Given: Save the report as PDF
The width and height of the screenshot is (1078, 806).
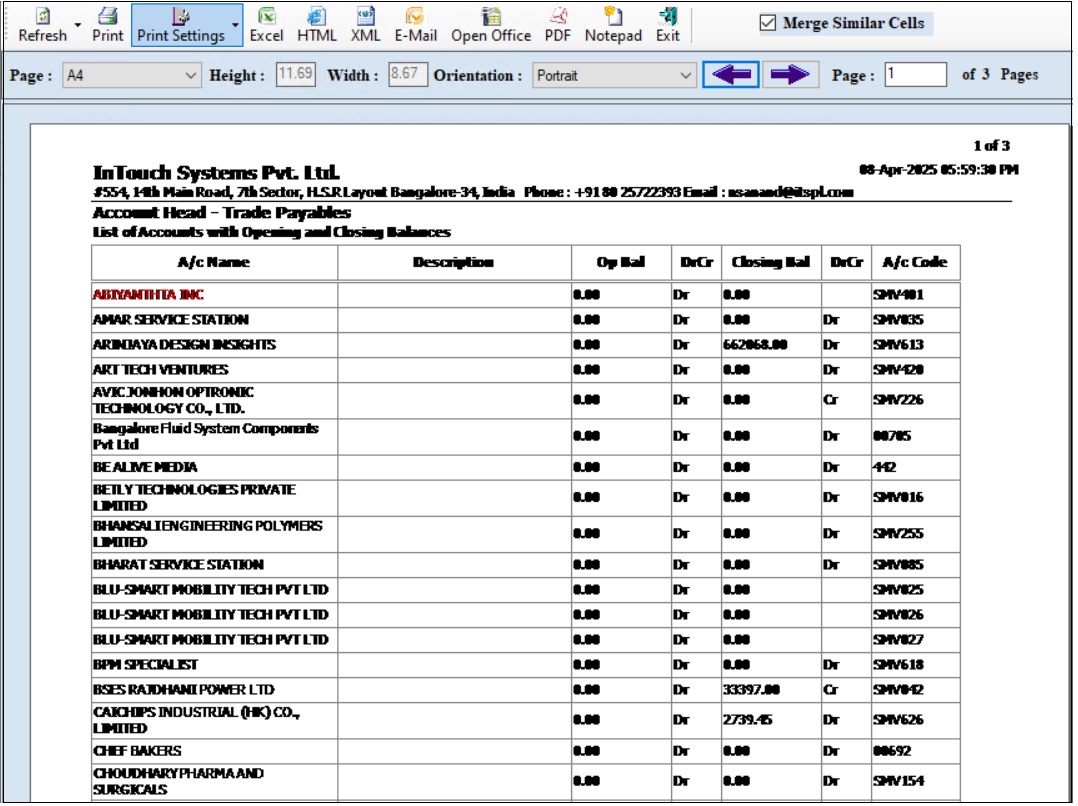Looking at the screenshot, I should pos(558,25).
